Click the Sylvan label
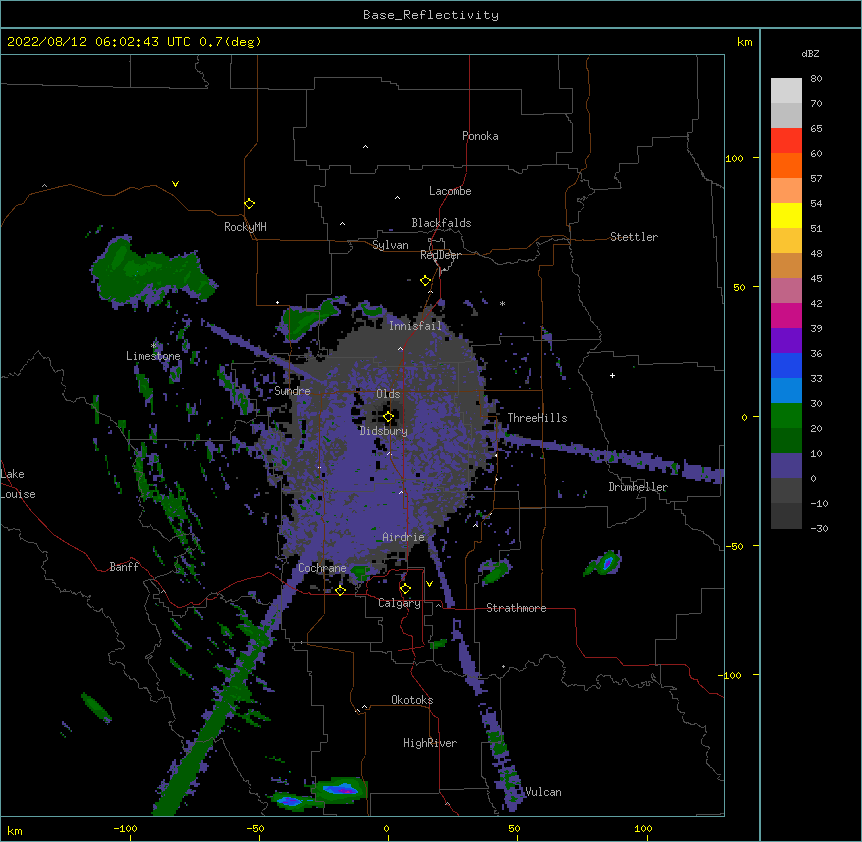 [390, 245]
